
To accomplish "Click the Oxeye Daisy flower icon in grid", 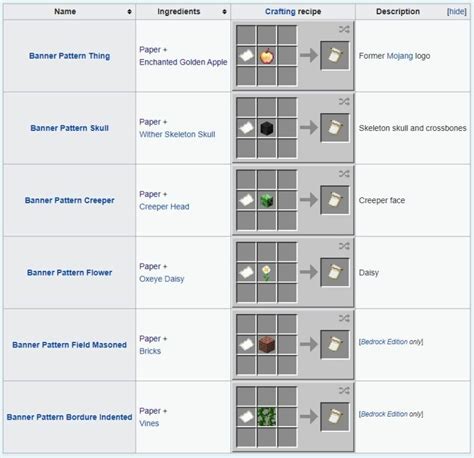I will tap(266, 273).
